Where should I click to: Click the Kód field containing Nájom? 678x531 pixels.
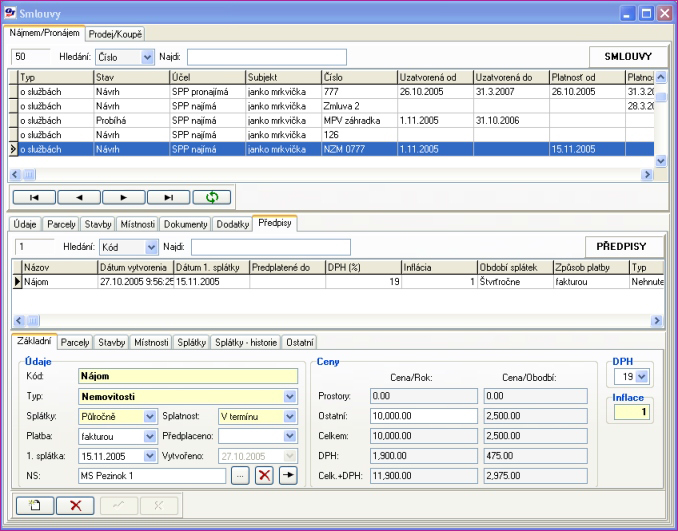188,376
